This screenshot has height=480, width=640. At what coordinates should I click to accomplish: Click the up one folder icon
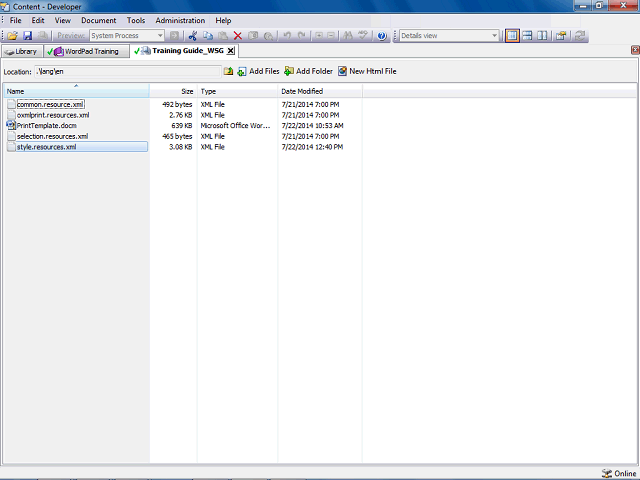(x=228, y=71)
